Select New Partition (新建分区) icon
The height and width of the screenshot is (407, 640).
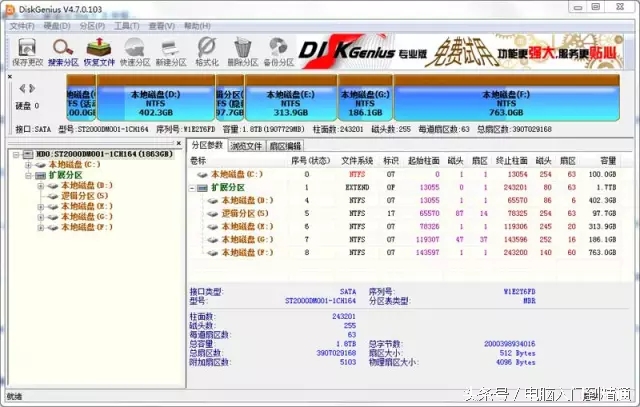pos(171,52)
